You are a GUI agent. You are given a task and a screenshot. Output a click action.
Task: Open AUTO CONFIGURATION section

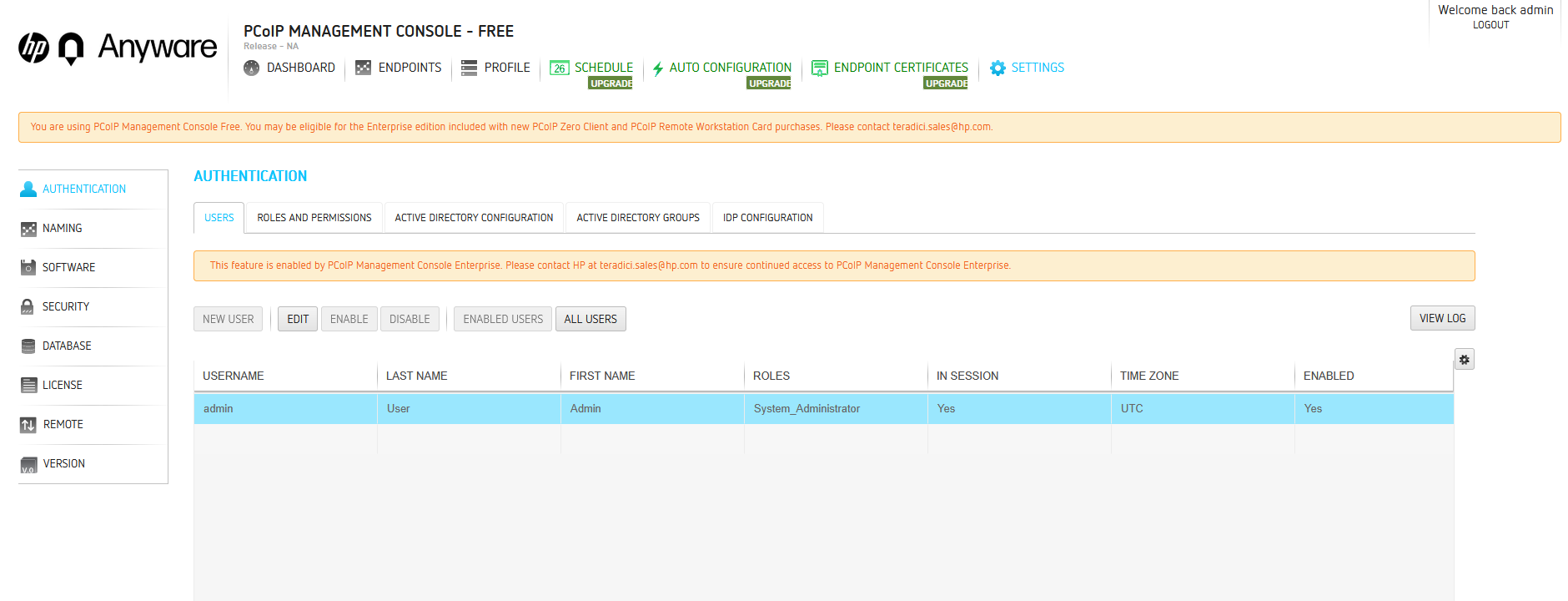tap(731, 68)
